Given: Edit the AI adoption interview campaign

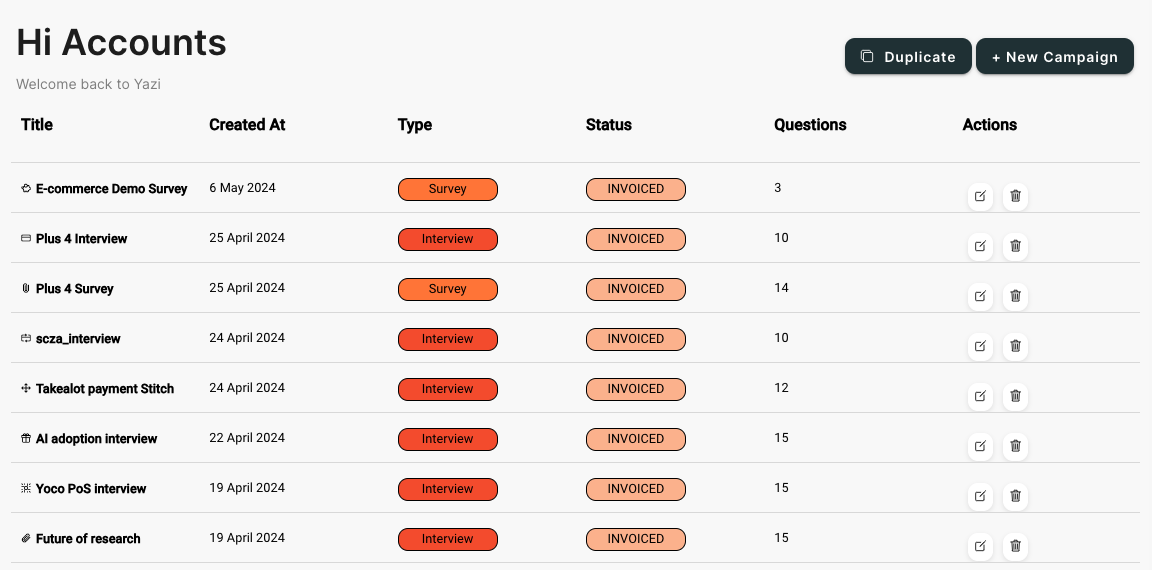Looking at the screenshot, I should [980, 446].
